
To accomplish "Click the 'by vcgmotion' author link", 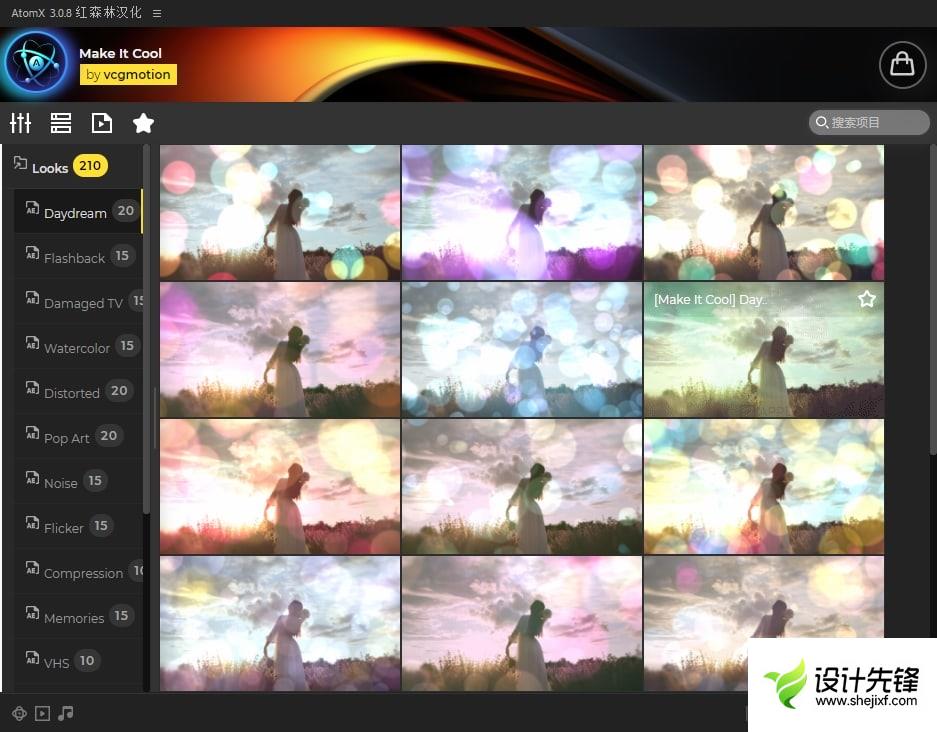I will (128, 74).
